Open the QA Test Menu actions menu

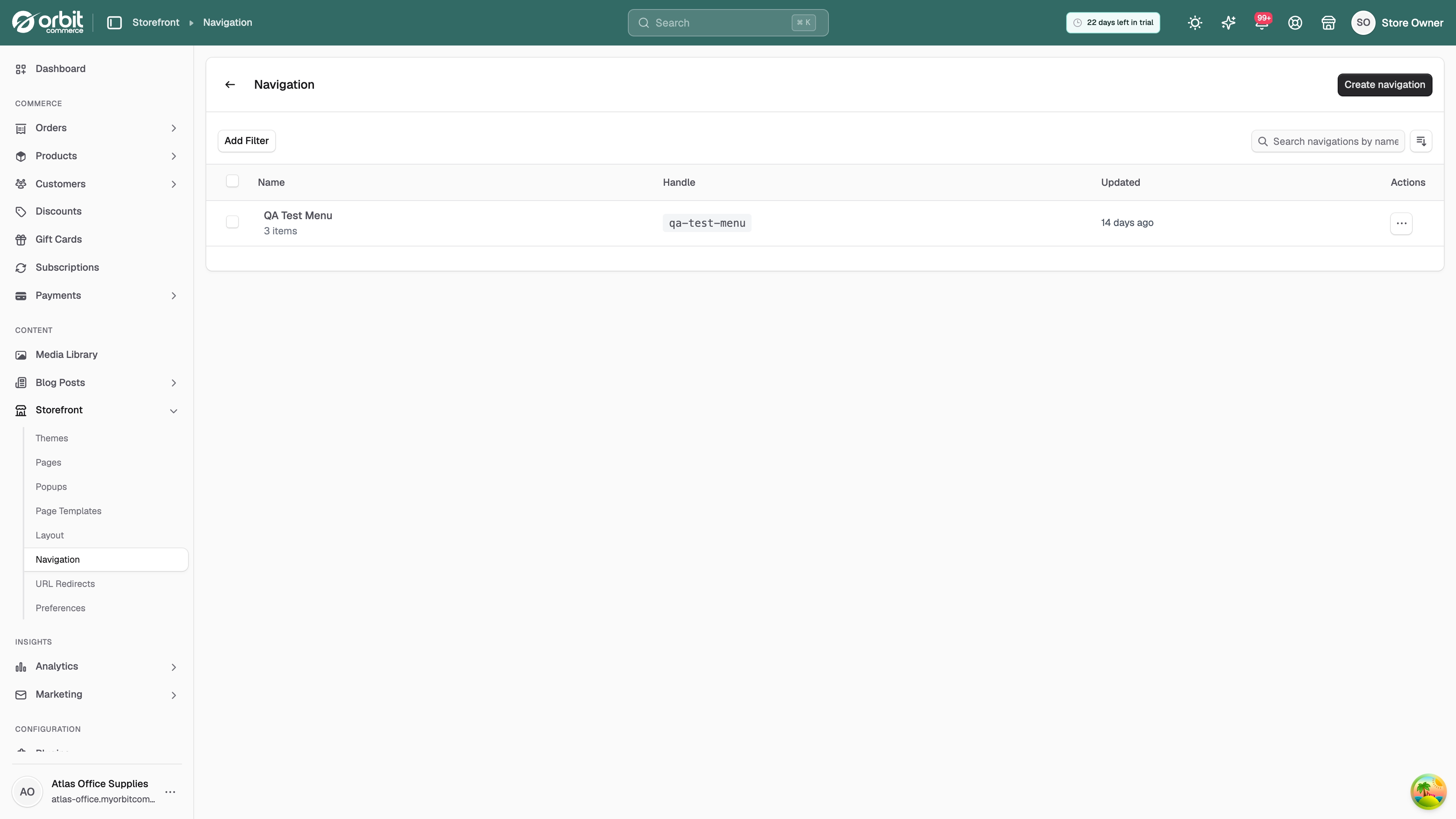1401,223
